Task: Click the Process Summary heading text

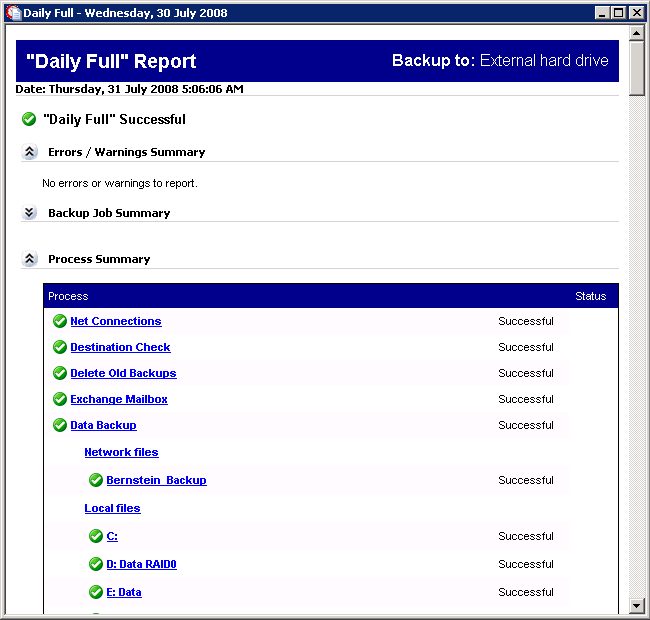Action: click(99, 259)
